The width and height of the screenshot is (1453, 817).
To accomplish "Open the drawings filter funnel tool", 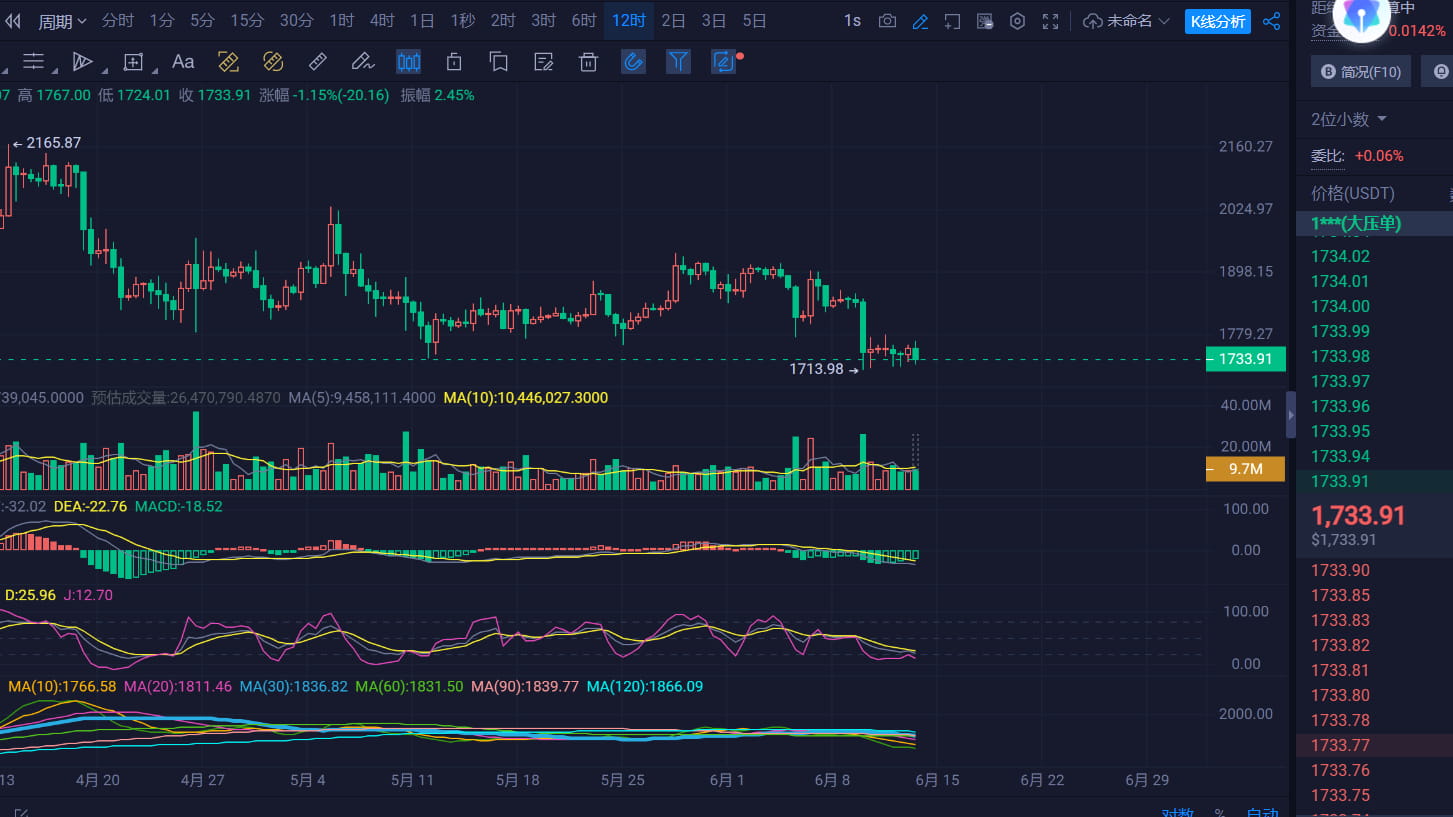I will pyautogui.click(x=678, y=61).
